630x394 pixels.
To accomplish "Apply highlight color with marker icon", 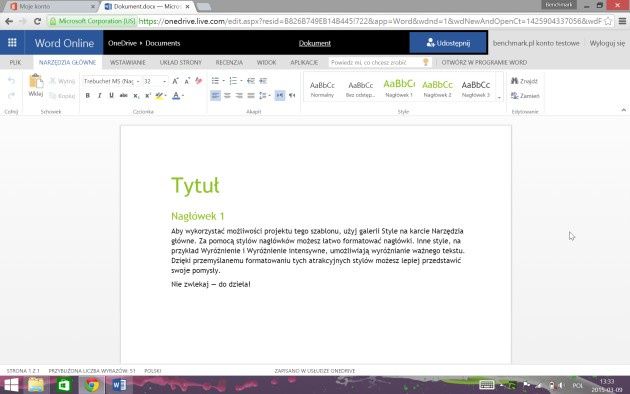I will (159, 96).
